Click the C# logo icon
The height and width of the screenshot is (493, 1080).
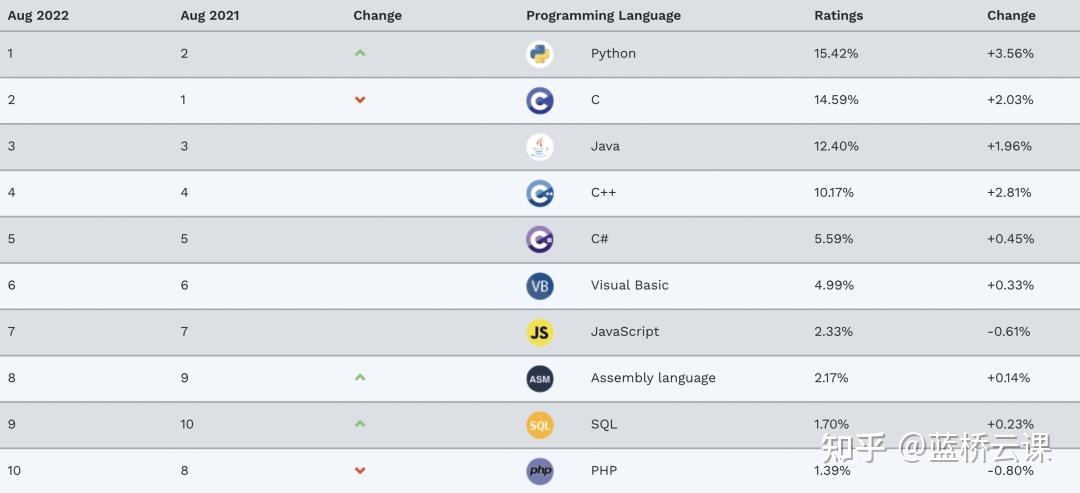tap(540, 240)
